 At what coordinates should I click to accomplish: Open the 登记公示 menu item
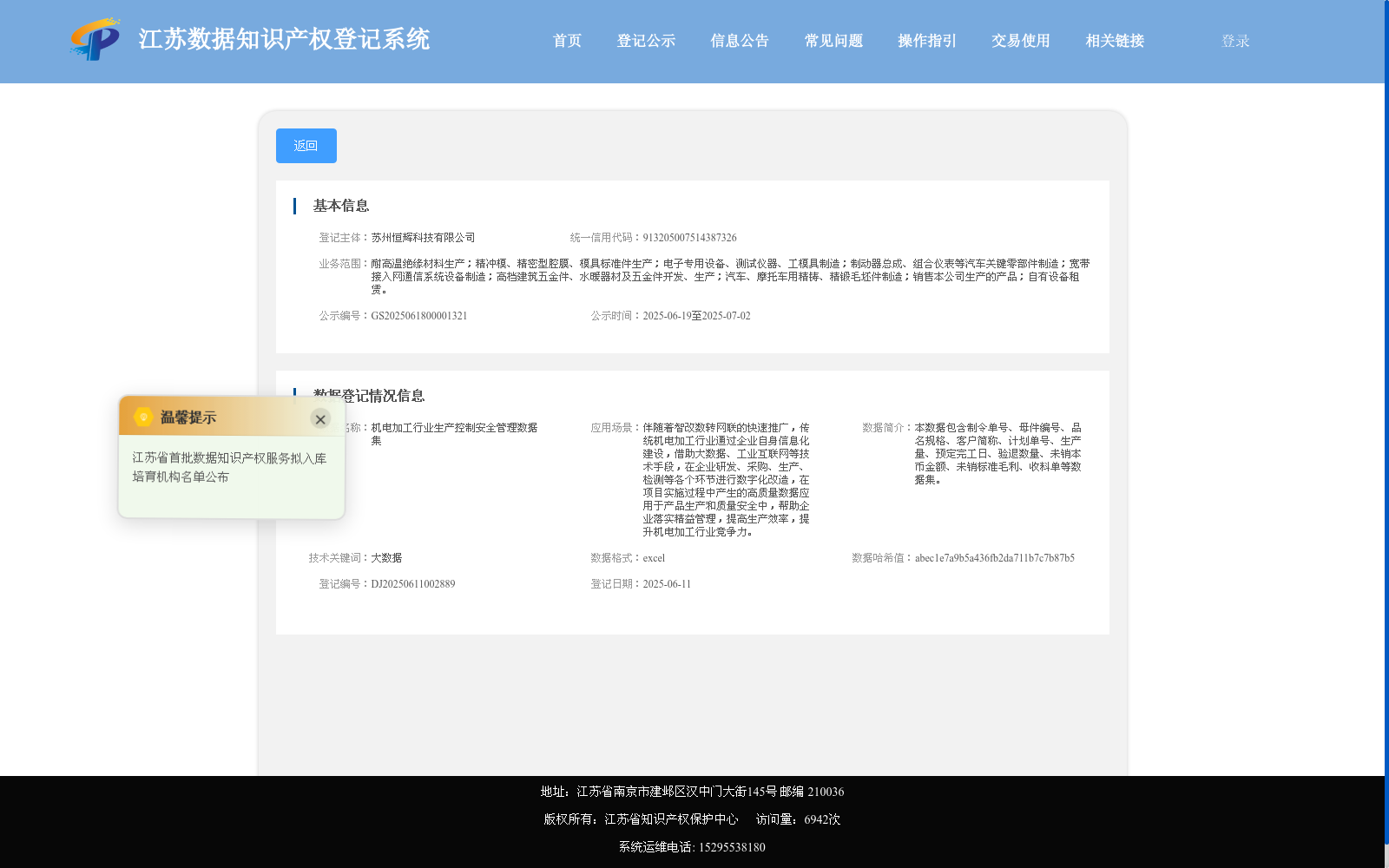(646, 41)
